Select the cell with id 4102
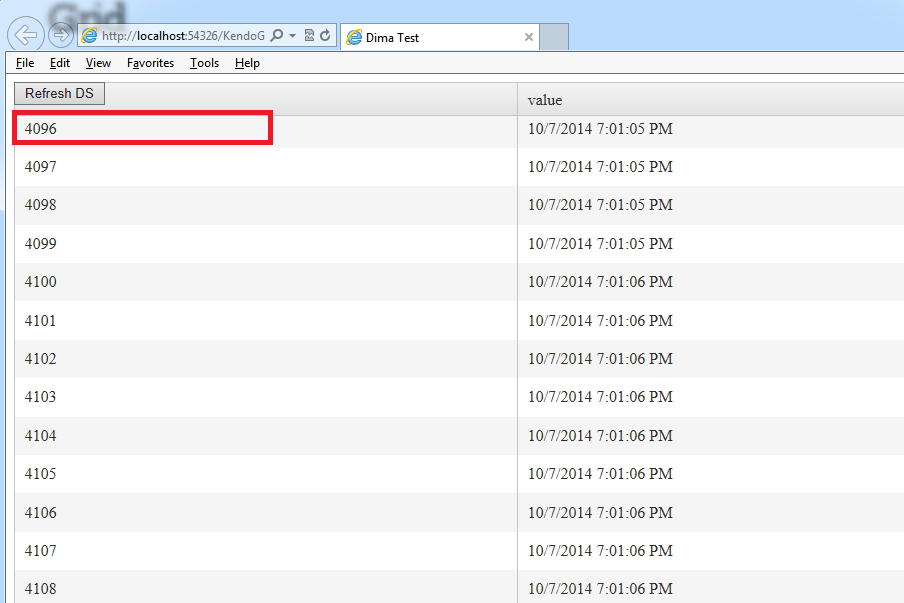The height and width of the screenshot is (603, 904). tap(266, 359)
